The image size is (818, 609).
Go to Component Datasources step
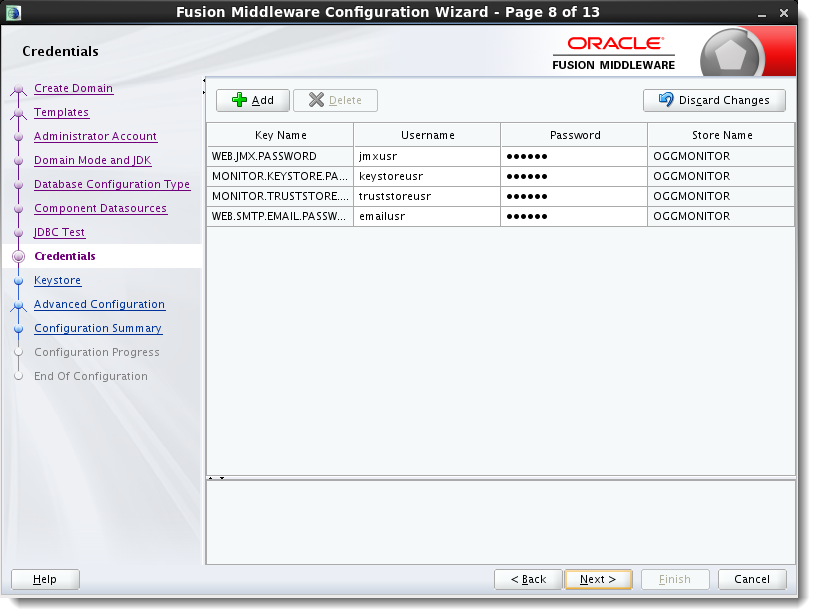click(x=101, y=208)
